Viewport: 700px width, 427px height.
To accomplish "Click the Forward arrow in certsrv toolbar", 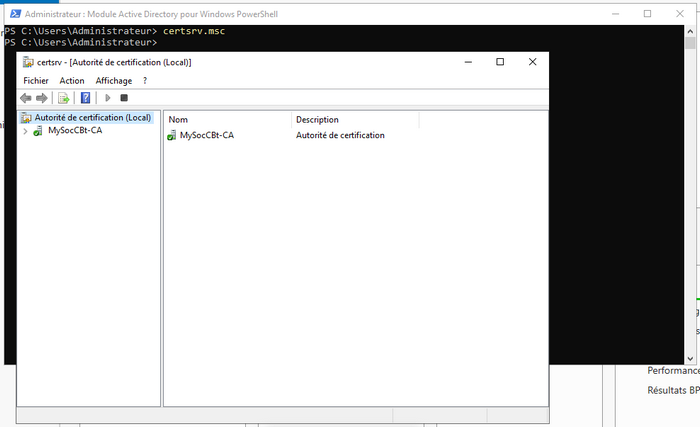I will [x=42, y=98].
